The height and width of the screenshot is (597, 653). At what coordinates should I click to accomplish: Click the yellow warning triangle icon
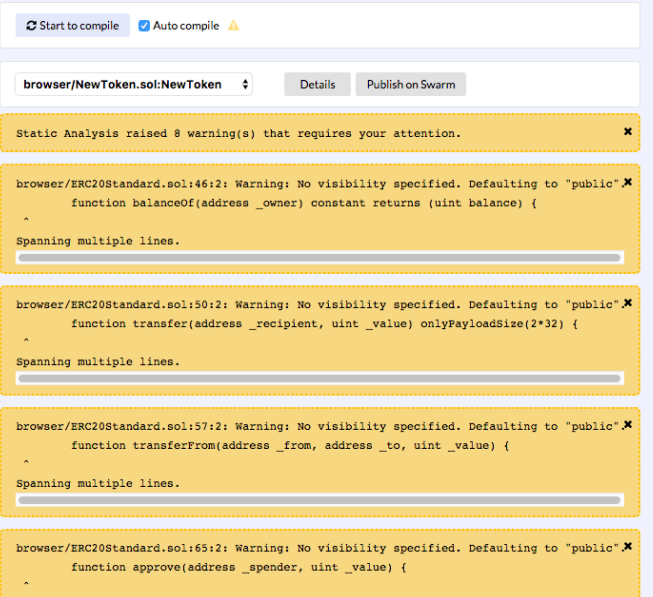(x=234, y=26)
